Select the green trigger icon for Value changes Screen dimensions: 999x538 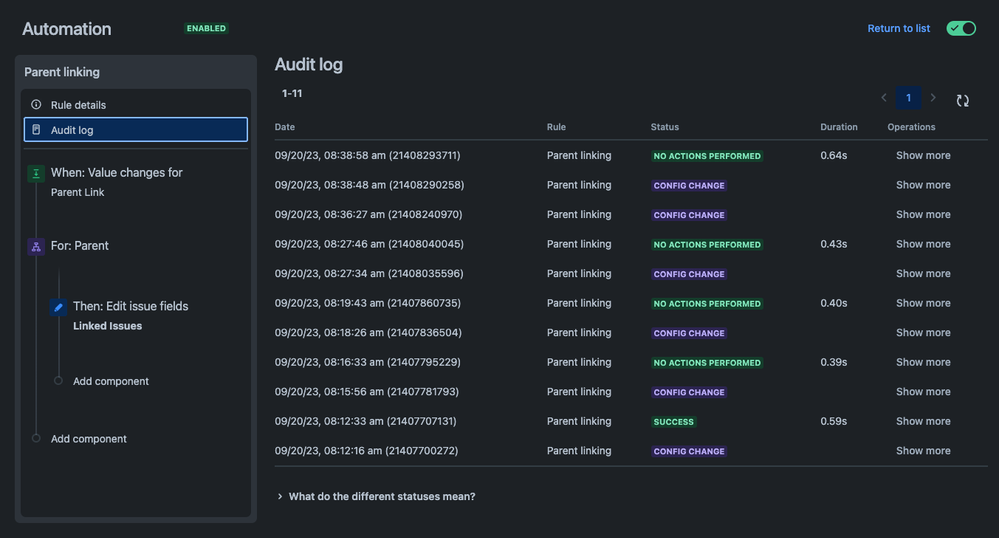[x=36, y=173]
